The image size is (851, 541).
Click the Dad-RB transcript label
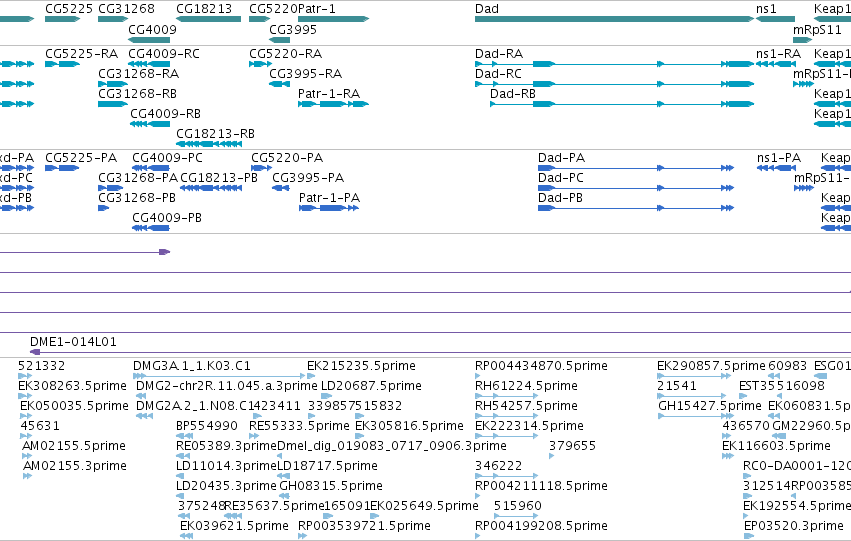click(513, 94)
